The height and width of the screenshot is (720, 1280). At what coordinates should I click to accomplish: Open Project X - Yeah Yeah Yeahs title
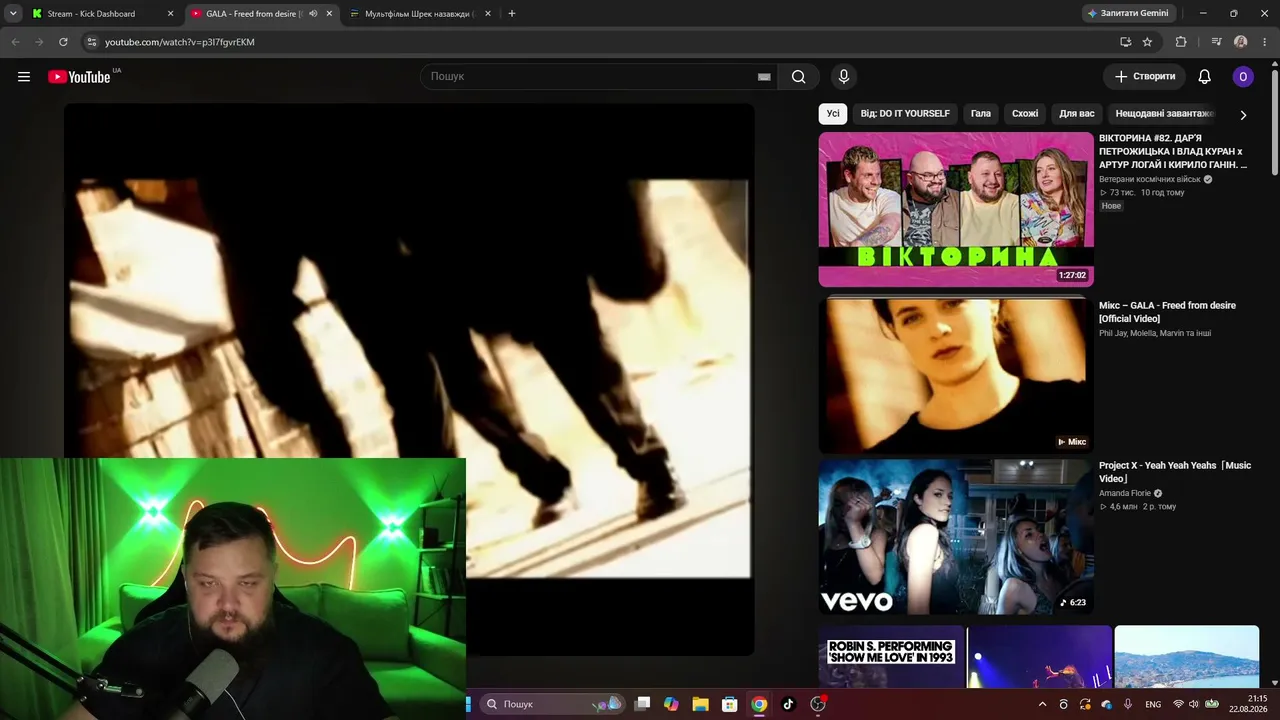pos(1175,472)
